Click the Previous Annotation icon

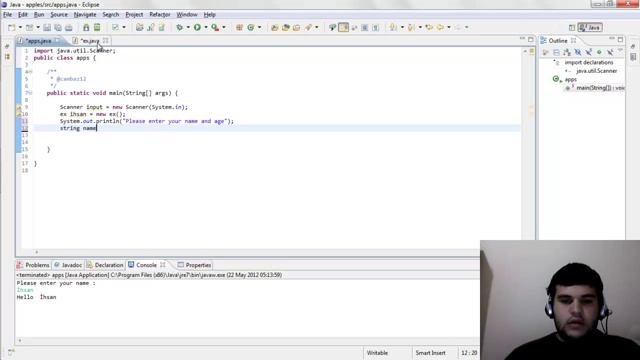coord(411,27)
